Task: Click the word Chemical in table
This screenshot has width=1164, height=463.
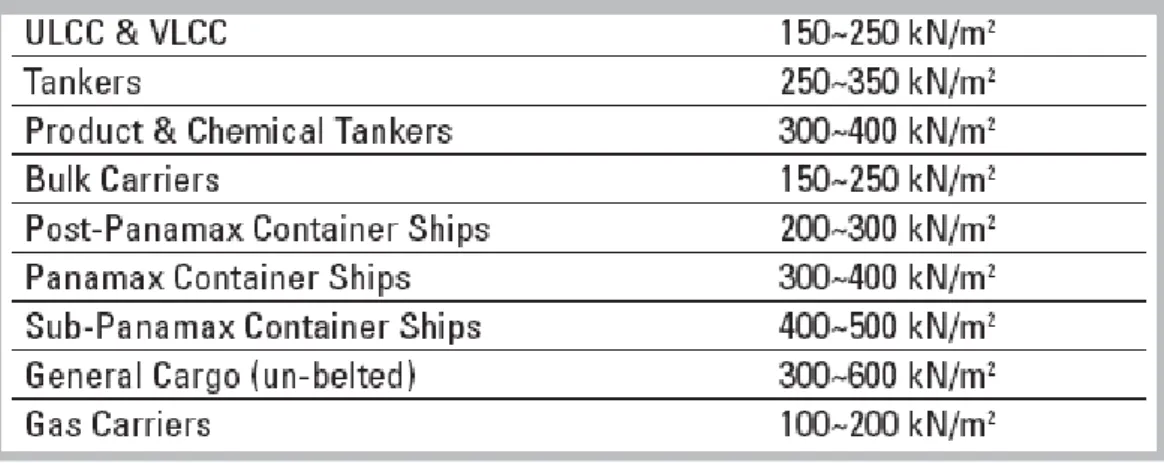Action: tap(255, 131)
